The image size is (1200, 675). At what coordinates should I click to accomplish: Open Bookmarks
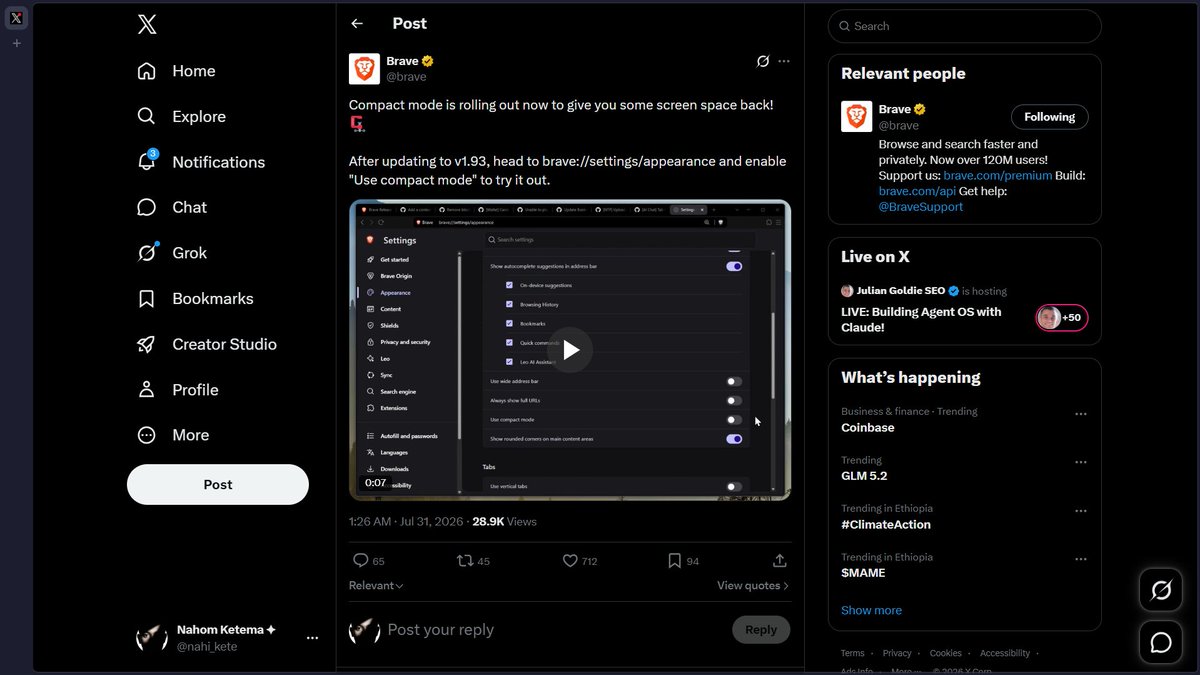pos(195,298)
